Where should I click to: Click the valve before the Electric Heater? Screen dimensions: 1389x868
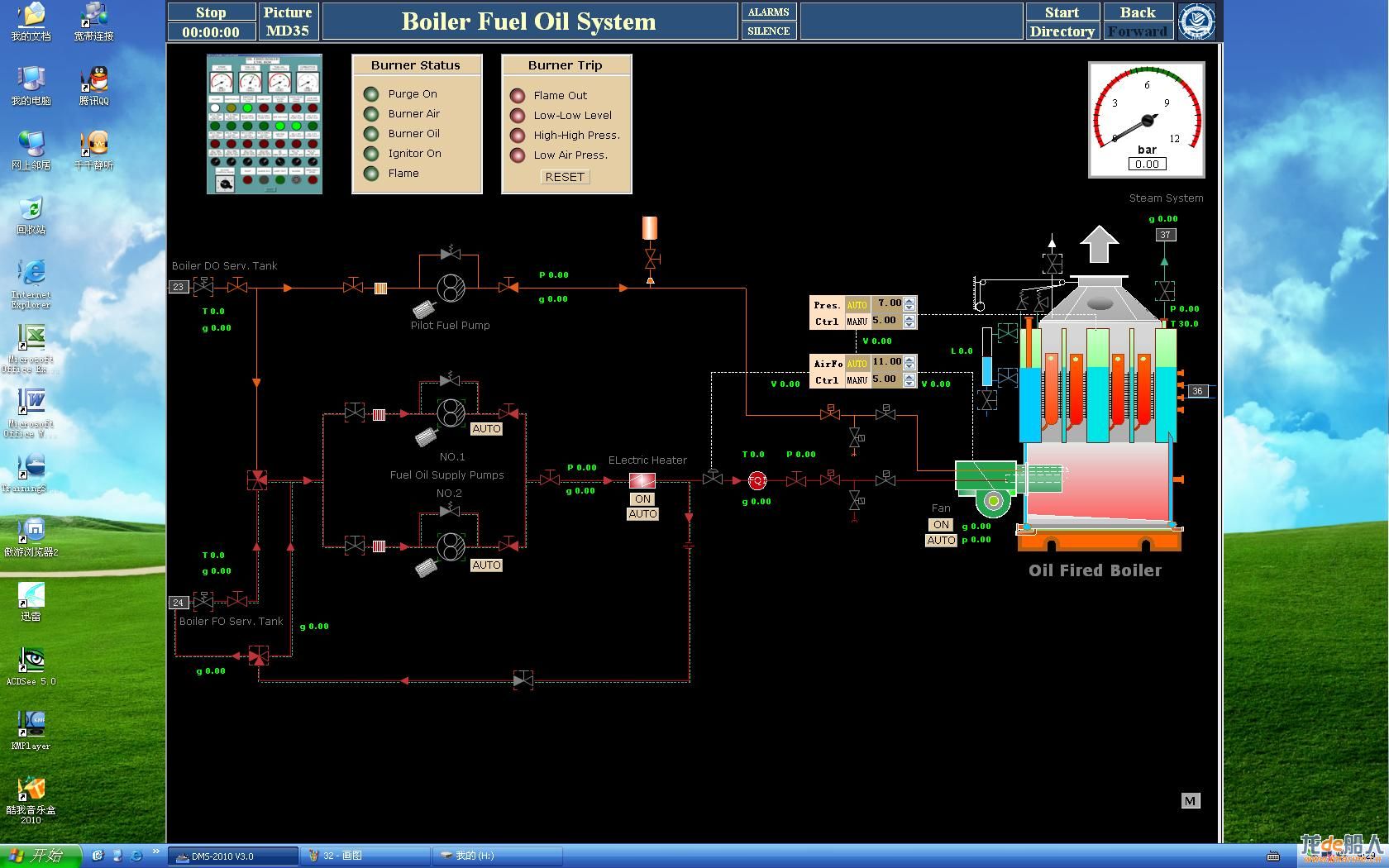coord(550,478)
